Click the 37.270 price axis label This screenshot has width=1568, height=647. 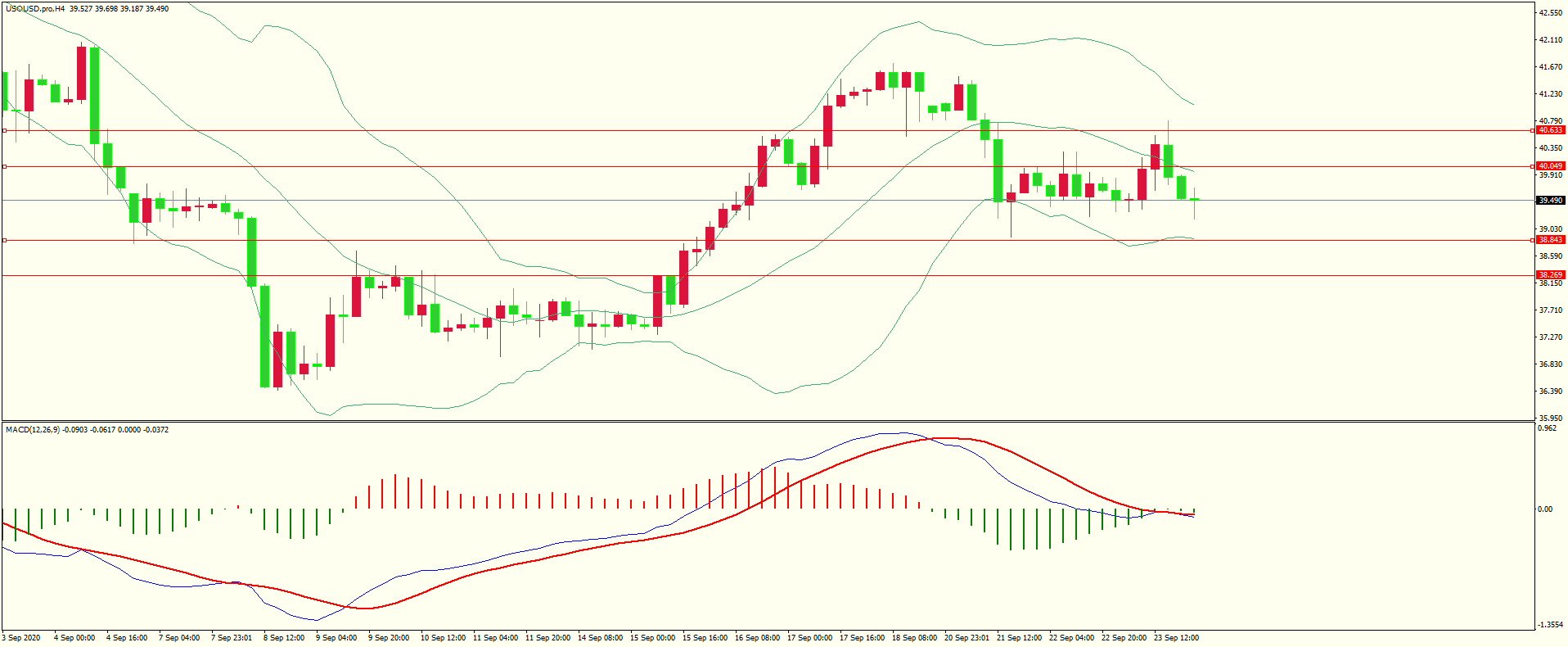(1551, 337)
